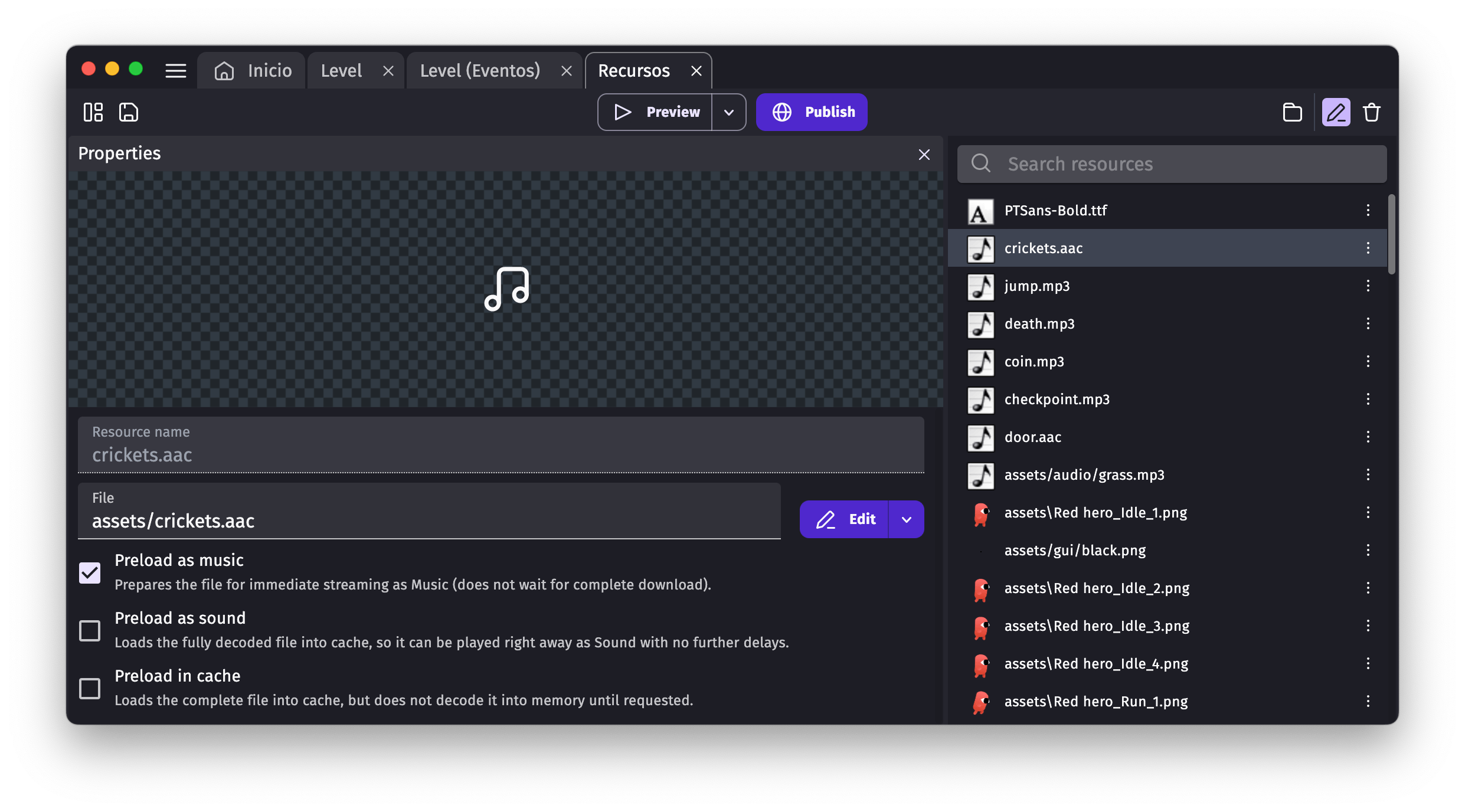
Task: Click the Red hero_Run_1.png sprite thumbnail
Action: pyautogui.click(x=980, y=702)
